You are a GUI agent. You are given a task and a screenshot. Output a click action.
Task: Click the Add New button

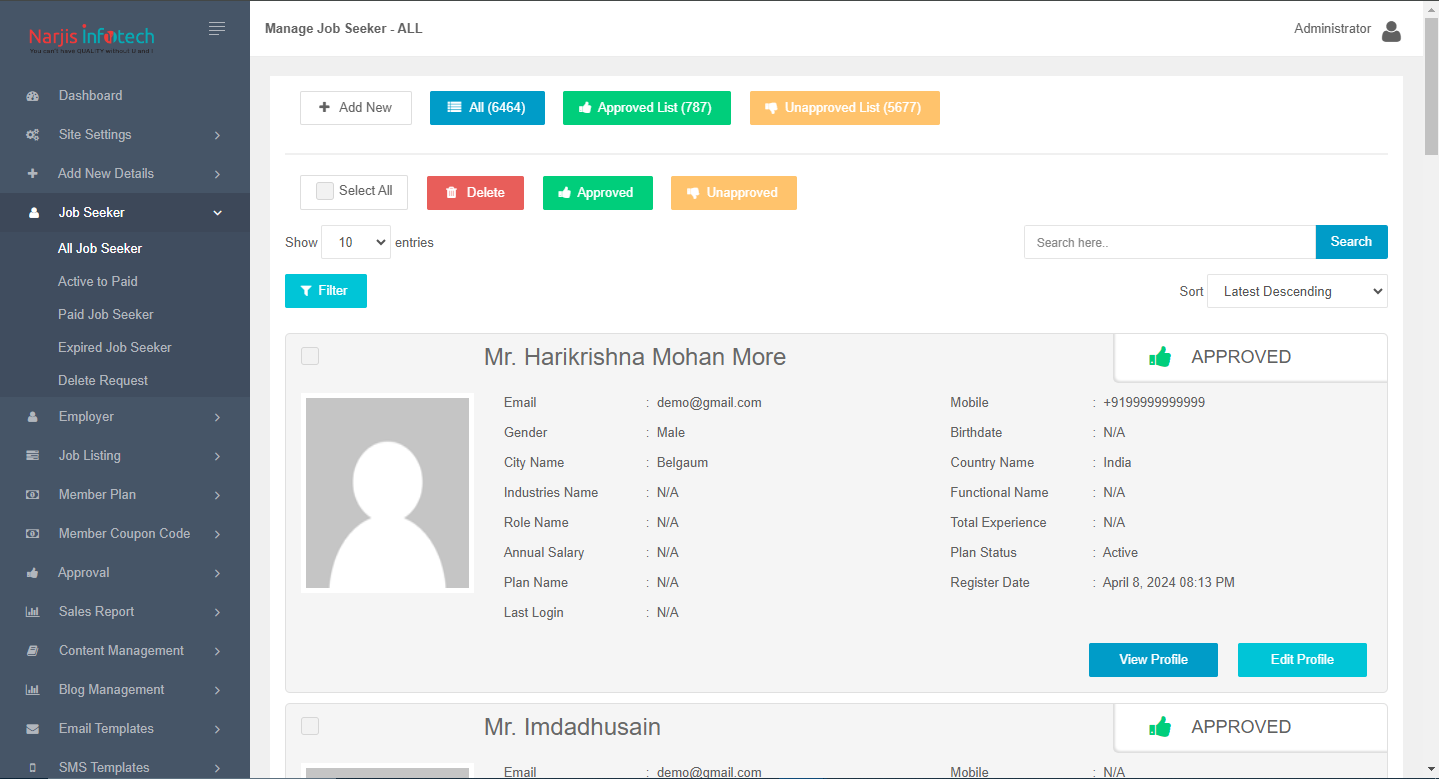coord(356,108)
